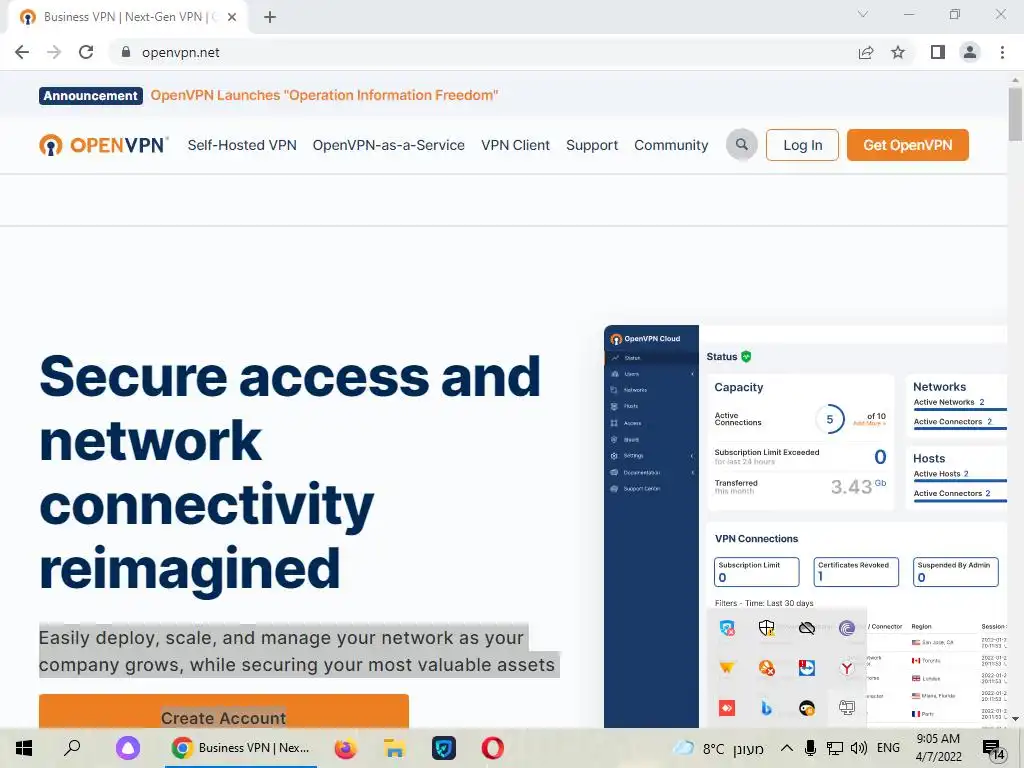Open the Chrome three-dot menu
Viewport: 1024px width, 768px height.
[x=1002, y=52]
